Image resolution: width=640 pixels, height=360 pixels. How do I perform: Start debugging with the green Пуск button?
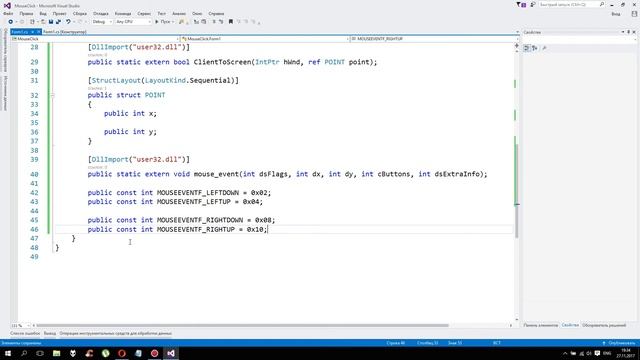coord(163,22)
